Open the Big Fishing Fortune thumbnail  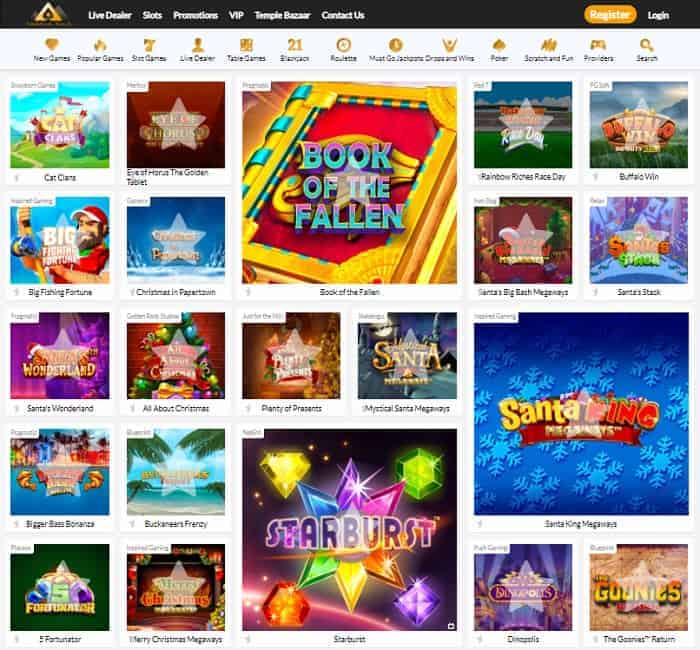[60, 240]
